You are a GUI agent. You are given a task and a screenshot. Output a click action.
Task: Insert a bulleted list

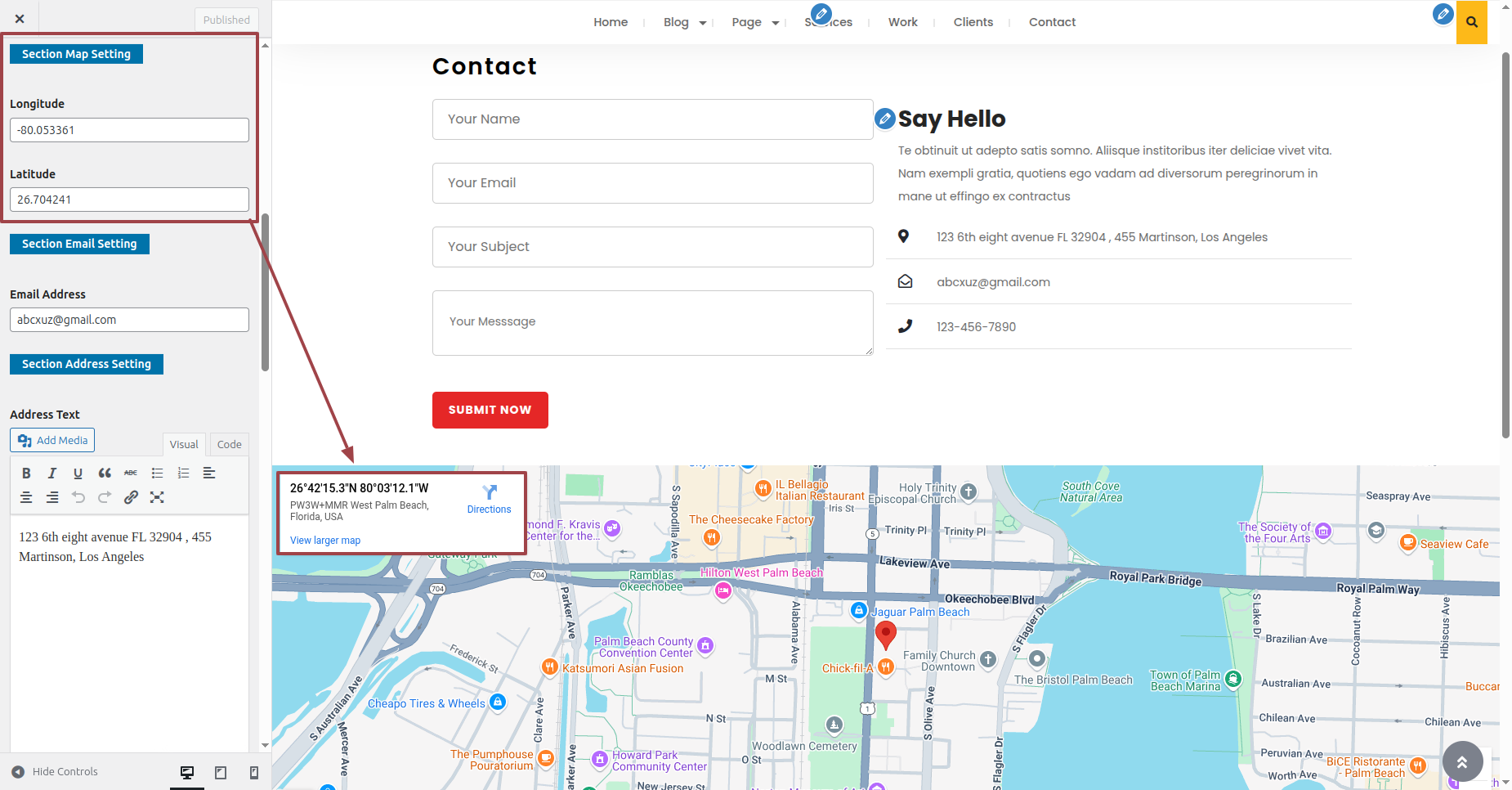tap(157, 473)
